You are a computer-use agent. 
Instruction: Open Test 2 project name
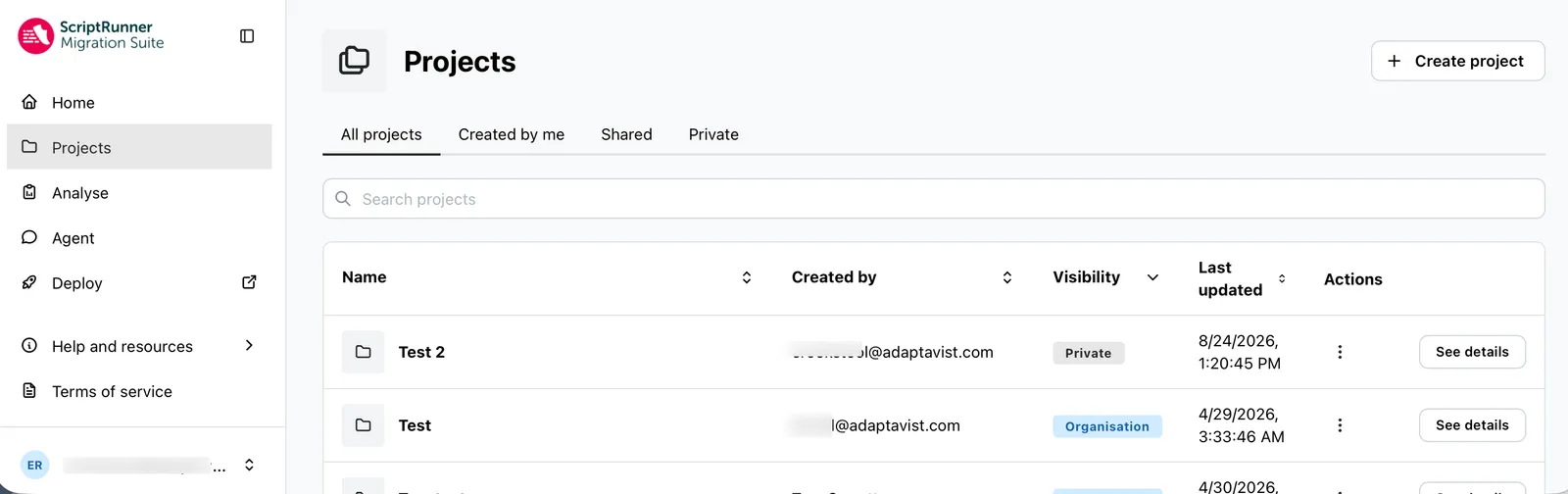click(421, 352)
